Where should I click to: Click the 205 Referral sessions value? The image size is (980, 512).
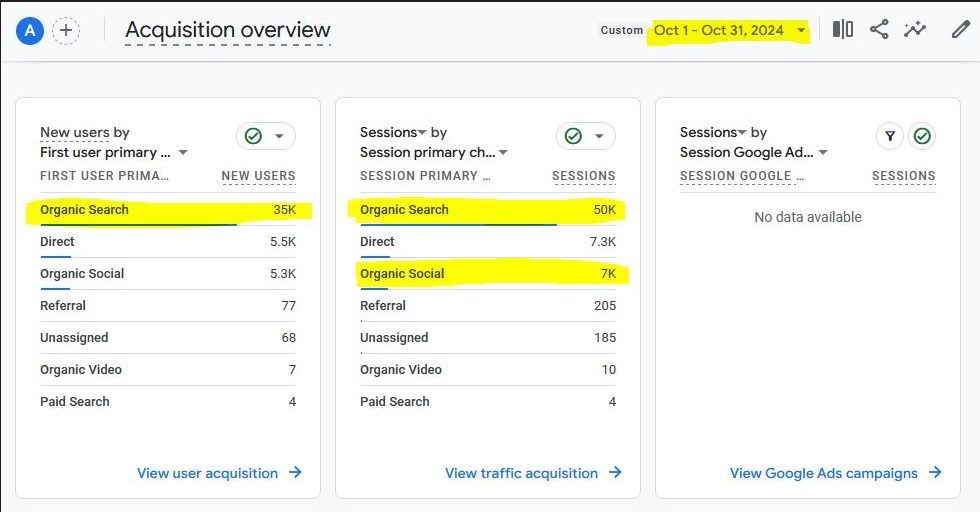(604, 305)
